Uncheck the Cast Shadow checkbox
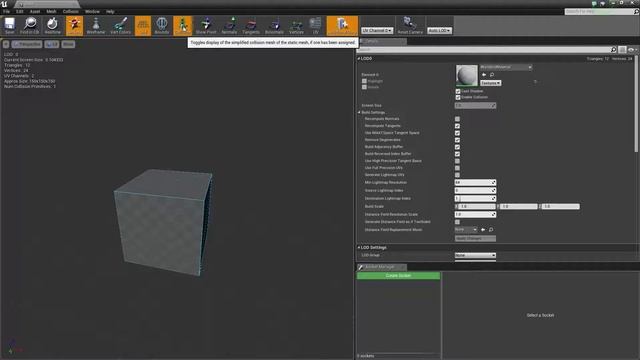This screenshot has width=640, height=360. pos(458,91)
